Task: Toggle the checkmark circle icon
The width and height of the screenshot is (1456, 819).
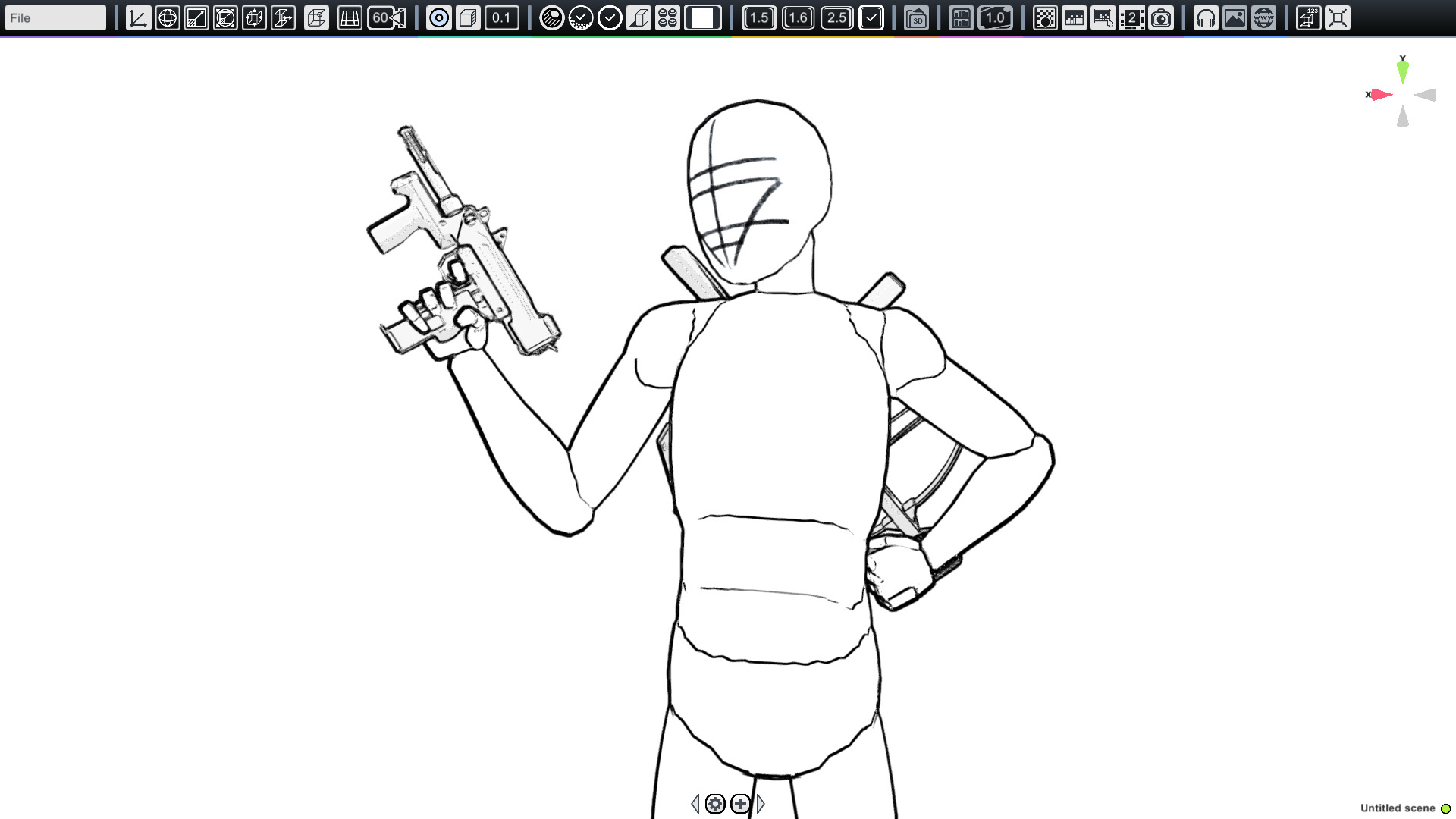Action: pos(610,17)
